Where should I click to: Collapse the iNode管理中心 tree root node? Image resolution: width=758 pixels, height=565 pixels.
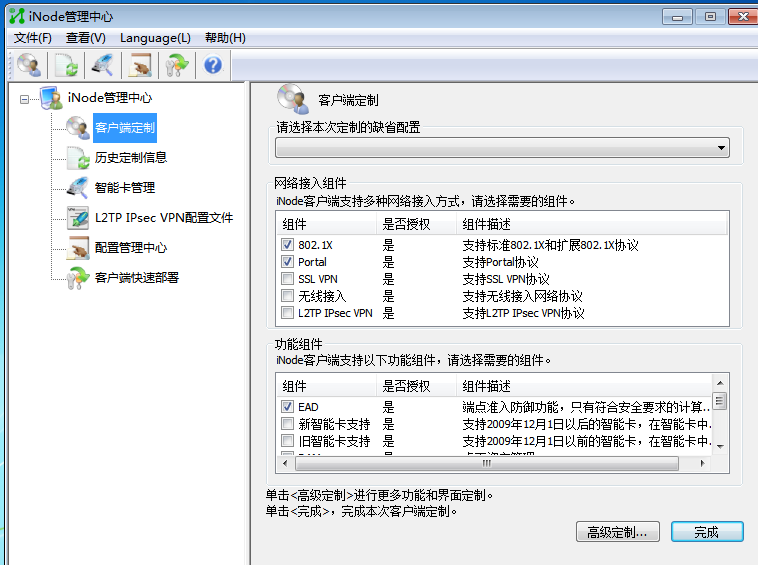coord(24,100)
